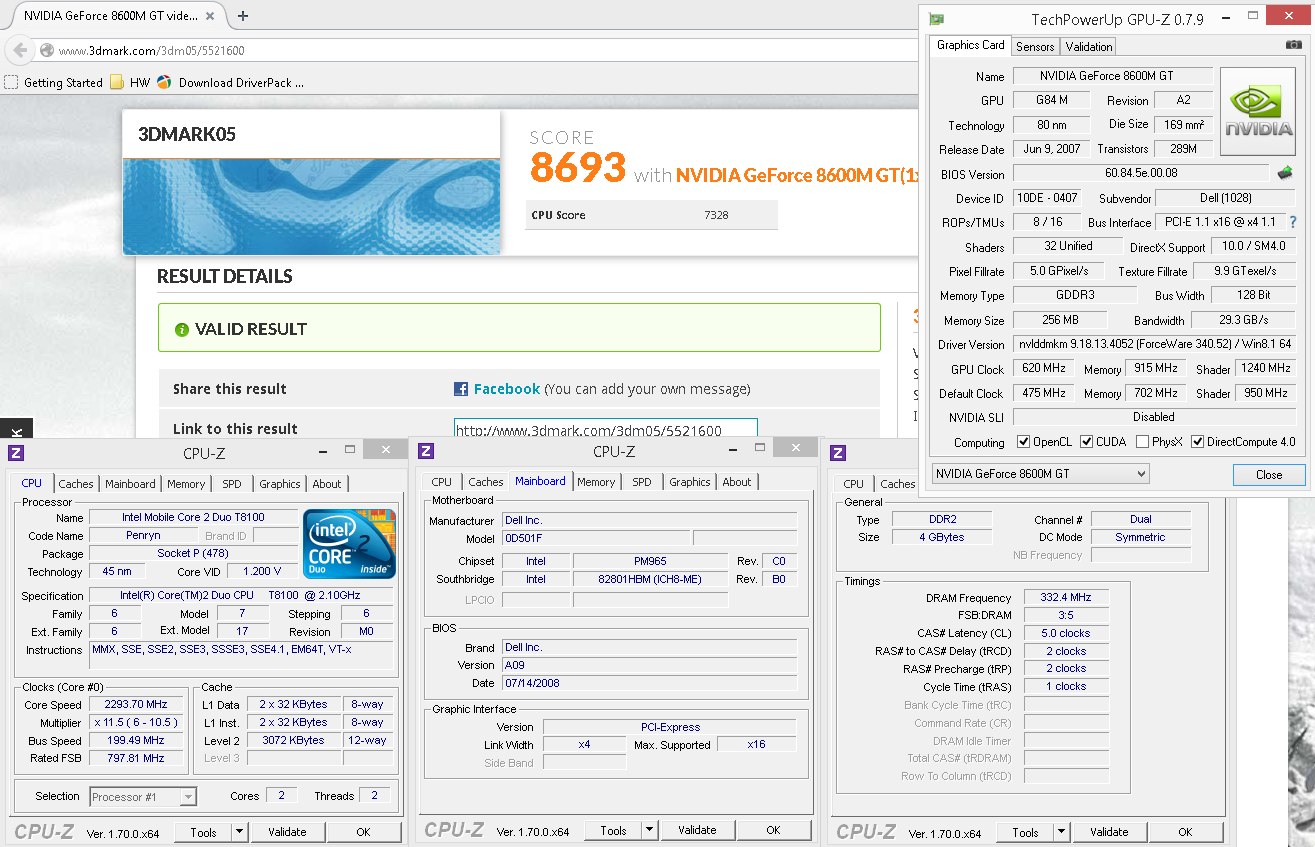Click the GPU-Z screenshot camera icon
Screen dimensions: 1315x847
click(x=1293, y=45)
